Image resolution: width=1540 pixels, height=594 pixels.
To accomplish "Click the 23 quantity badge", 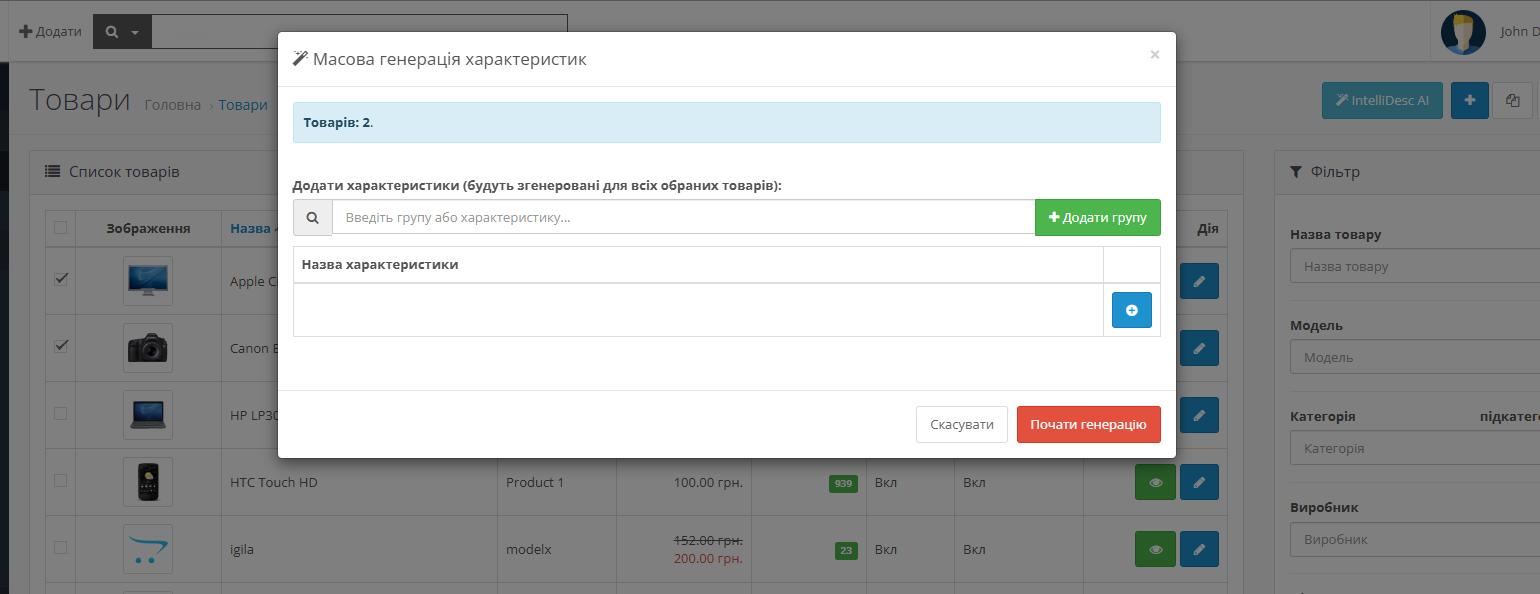I will 846,551.
